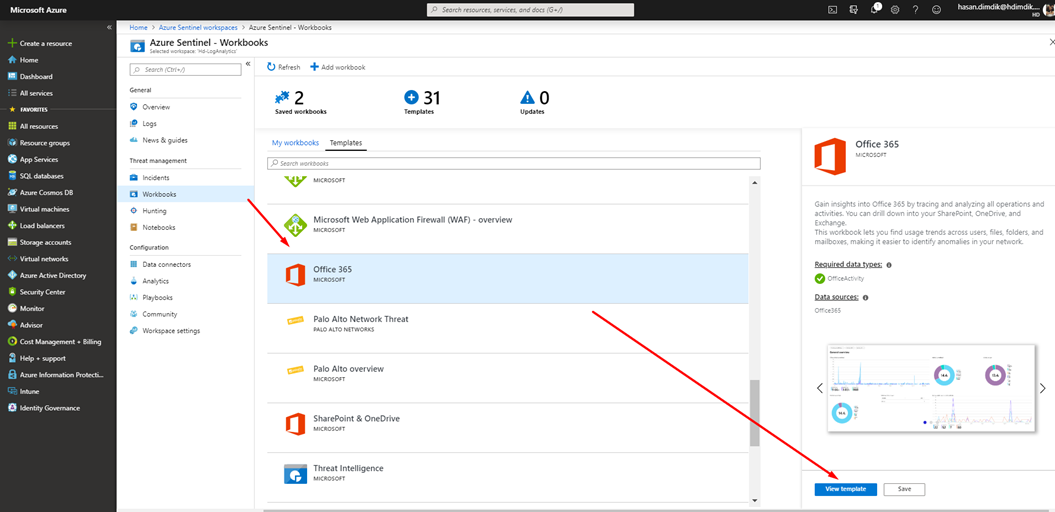Open Cost Management + Billing
This screenshot has height=512, width=1055.
pos(59,341)
